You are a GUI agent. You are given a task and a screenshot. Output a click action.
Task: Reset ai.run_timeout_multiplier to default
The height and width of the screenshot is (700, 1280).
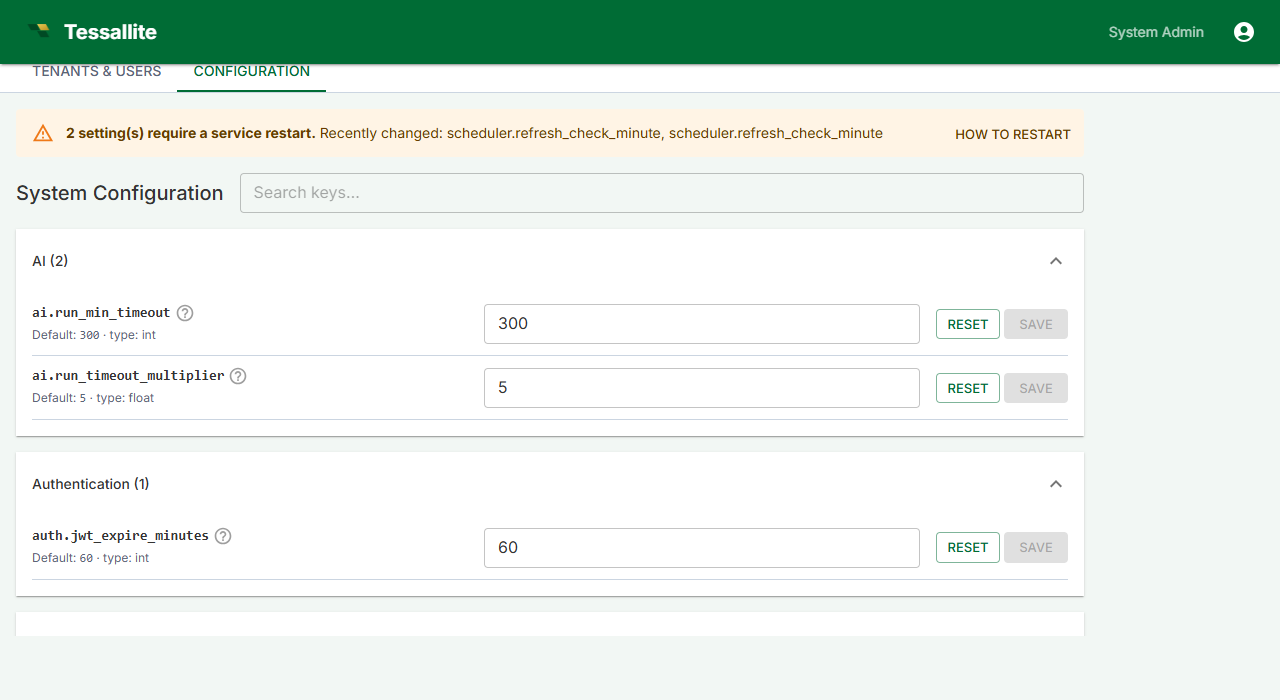(x=968, y=388)
